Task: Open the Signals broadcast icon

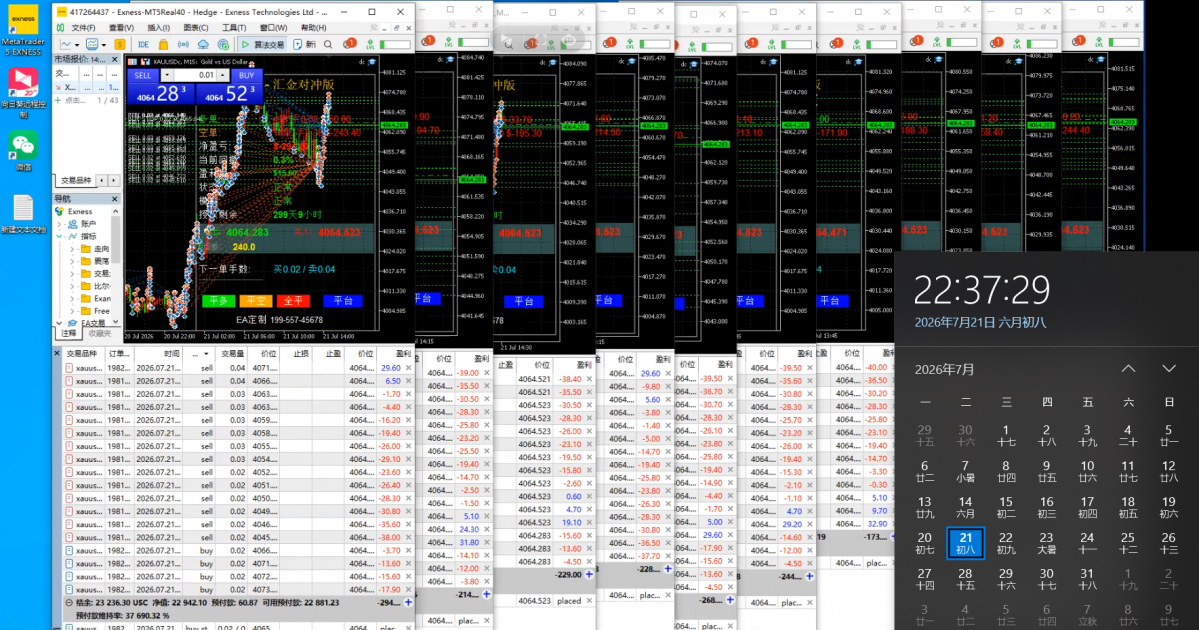Action: (183, 44)
